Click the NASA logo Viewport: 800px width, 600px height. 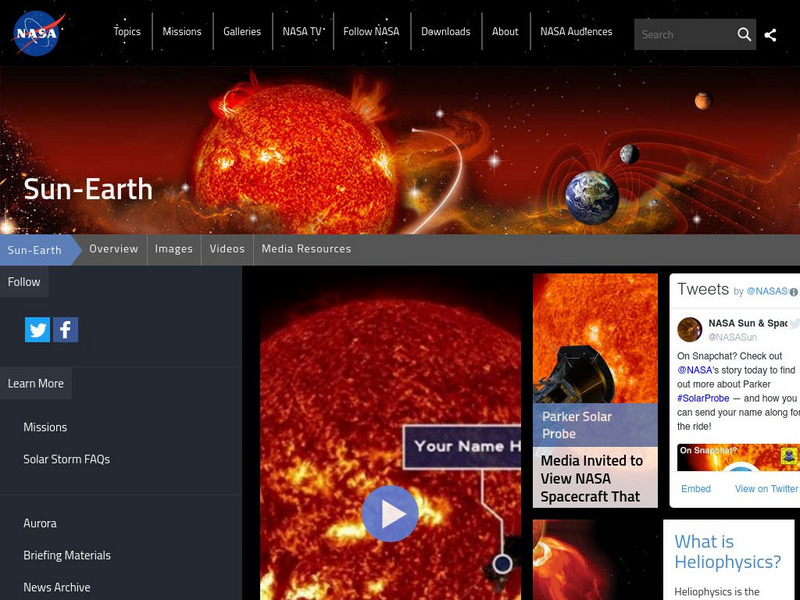(x=38, y=34)
